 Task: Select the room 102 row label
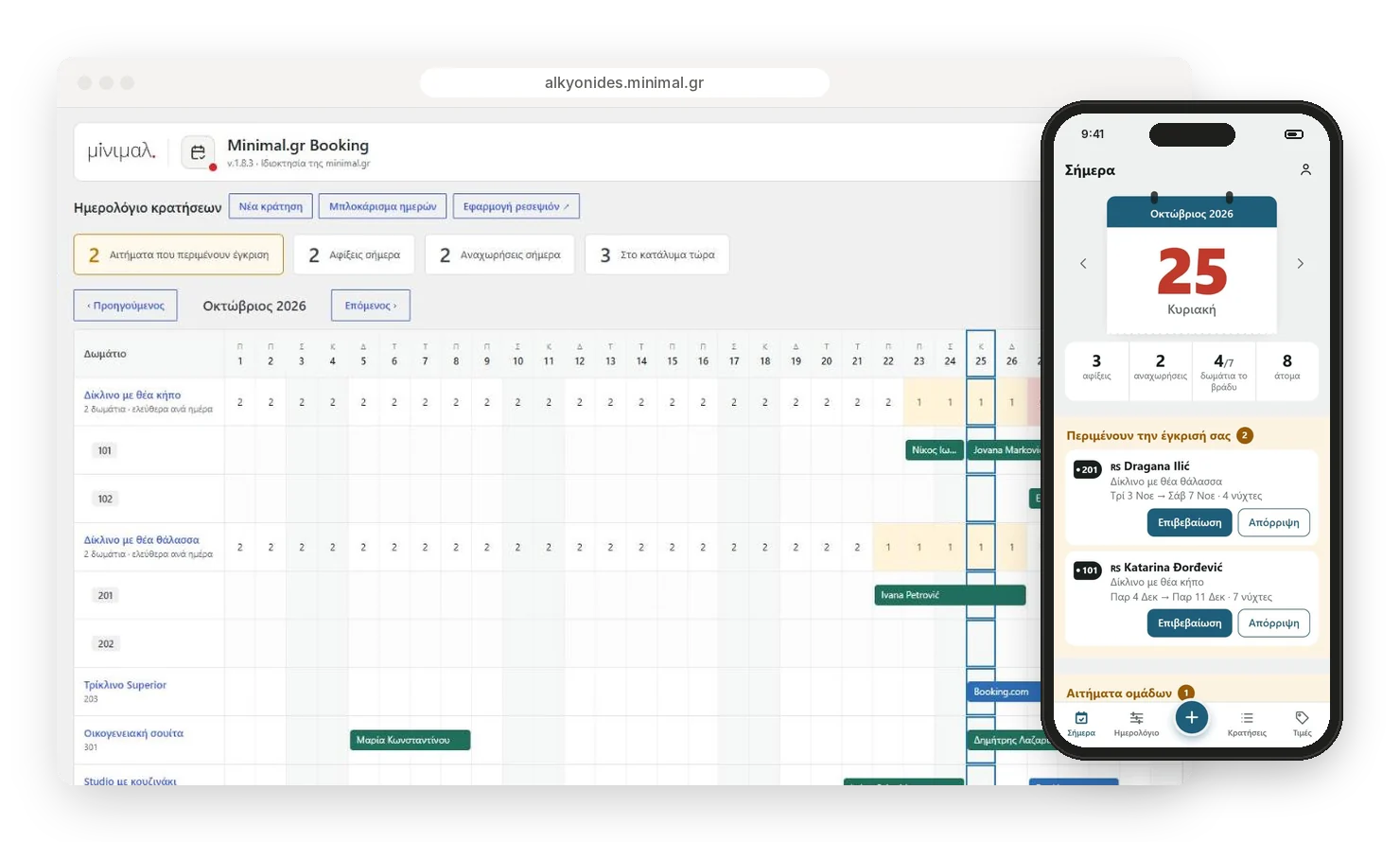pos(105,499)
